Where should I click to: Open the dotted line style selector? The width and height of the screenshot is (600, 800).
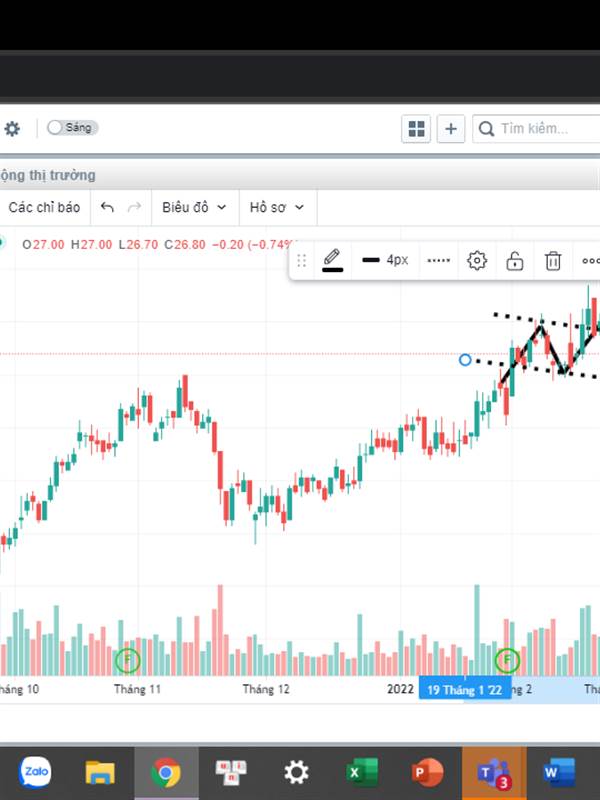coord(438,261)
